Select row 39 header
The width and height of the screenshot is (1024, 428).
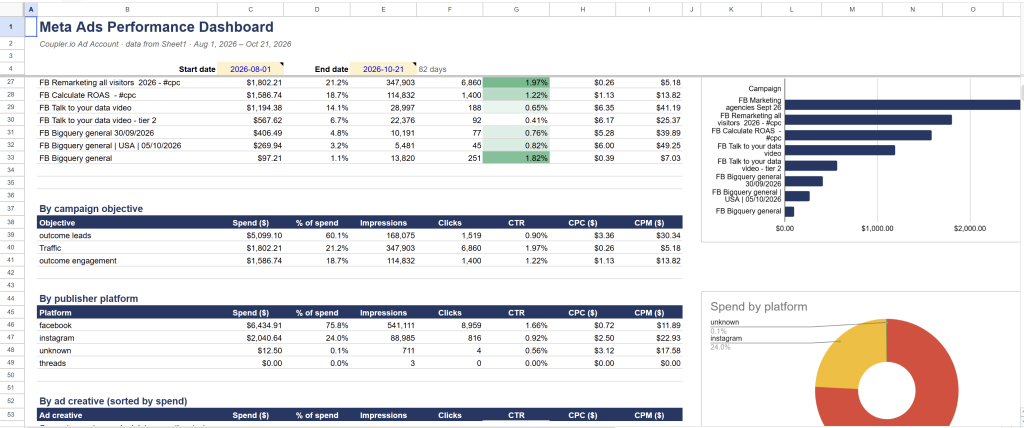click(x=12, y=235)
